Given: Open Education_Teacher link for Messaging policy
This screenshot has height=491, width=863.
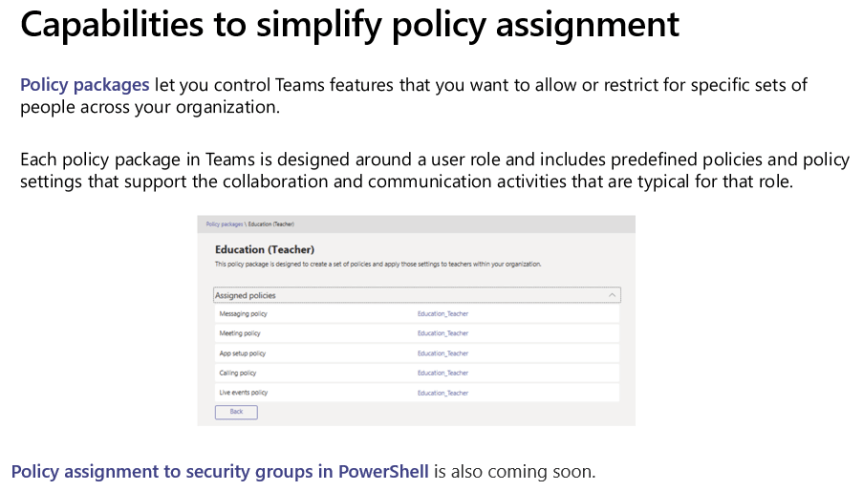Looking at the screenshot, I should click(x=442, y=314).
